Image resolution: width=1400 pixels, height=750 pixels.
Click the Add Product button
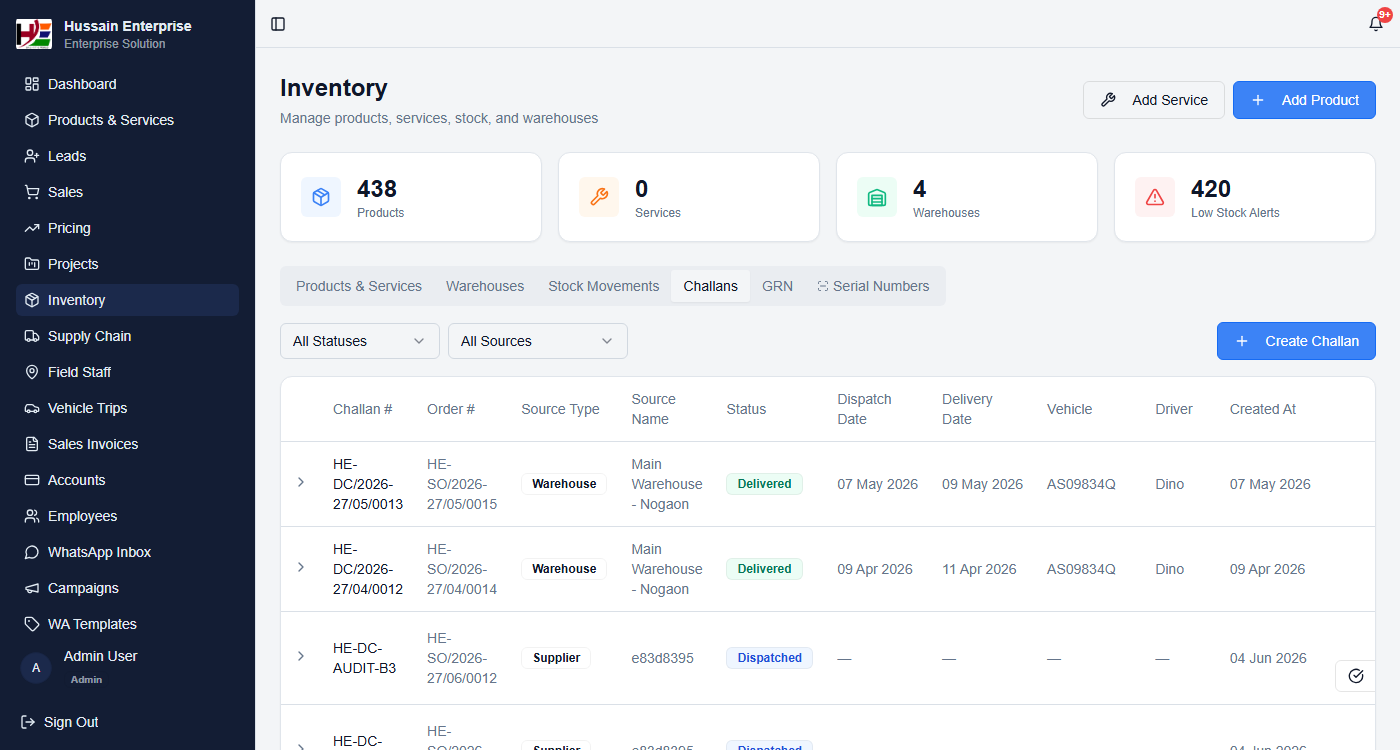tap(1304, 100)
